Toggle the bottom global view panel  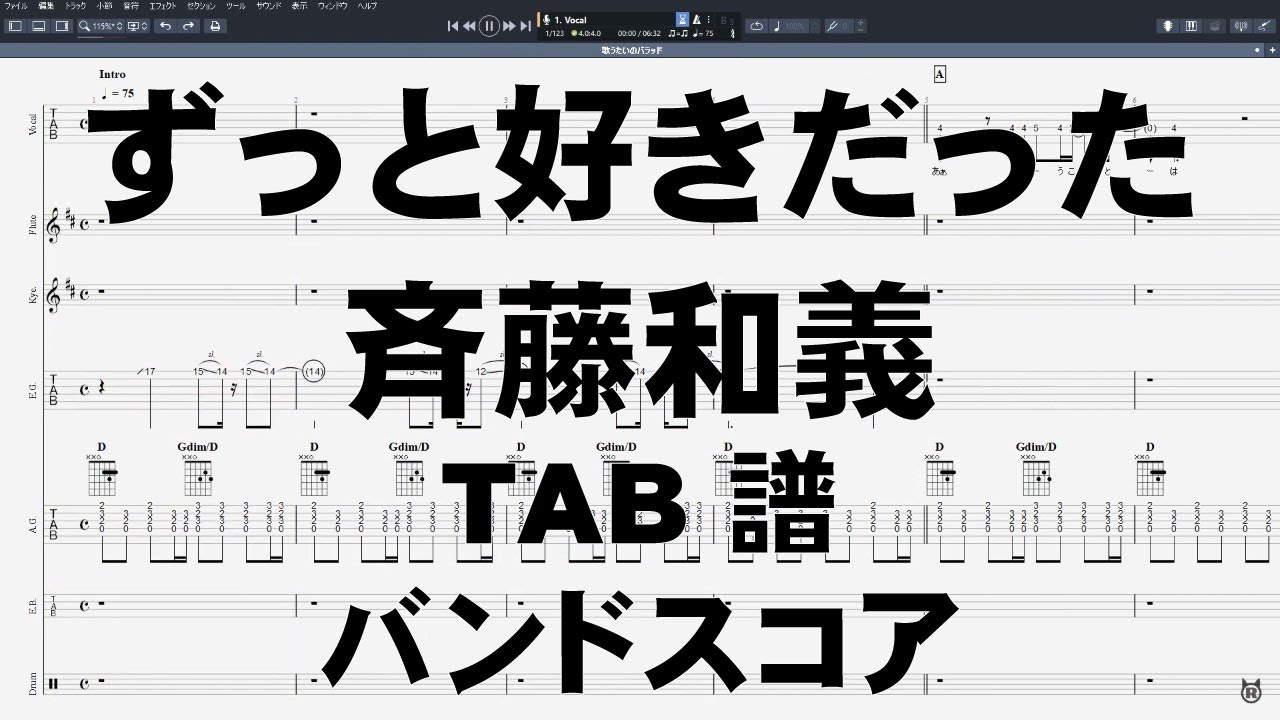(x=38, y=26)
